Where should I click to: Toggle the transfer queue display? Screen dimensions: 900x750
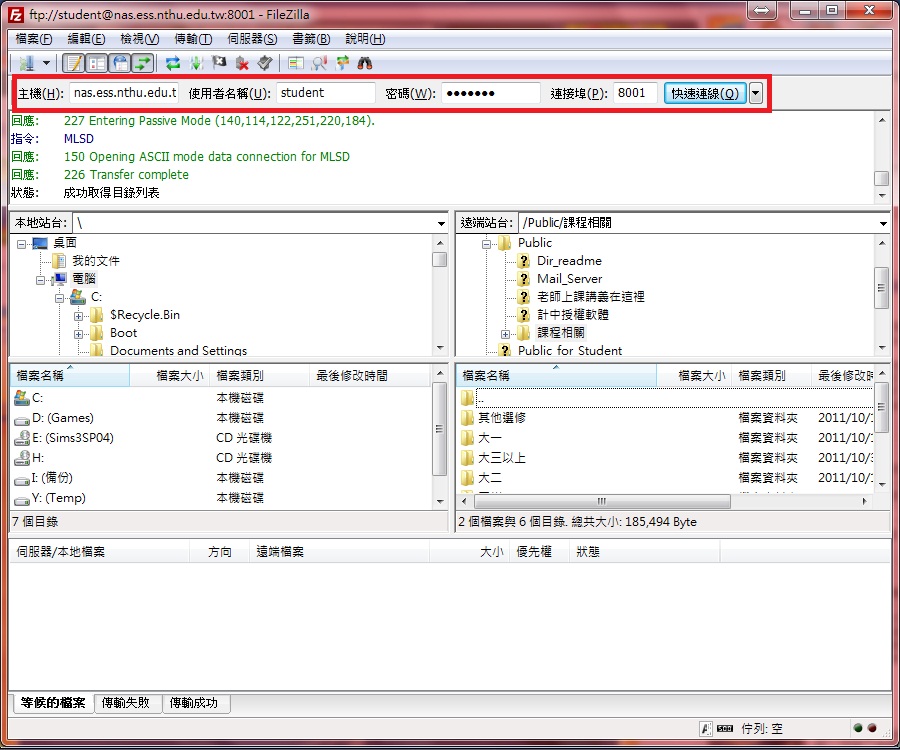143,63
